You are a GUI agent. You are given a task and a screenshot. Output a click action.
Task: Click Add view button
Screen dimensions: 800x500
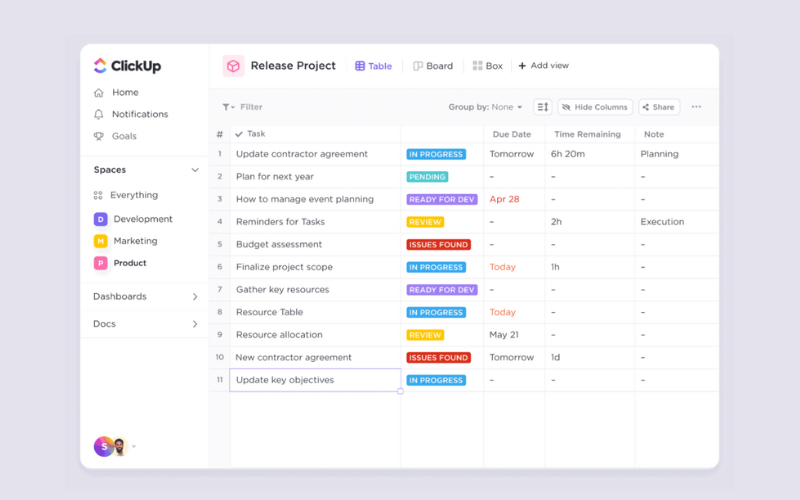point(543,66)
